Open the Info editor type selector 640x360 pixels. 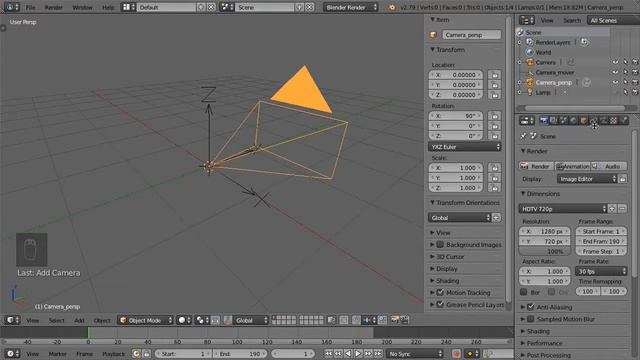pos(11,7)
